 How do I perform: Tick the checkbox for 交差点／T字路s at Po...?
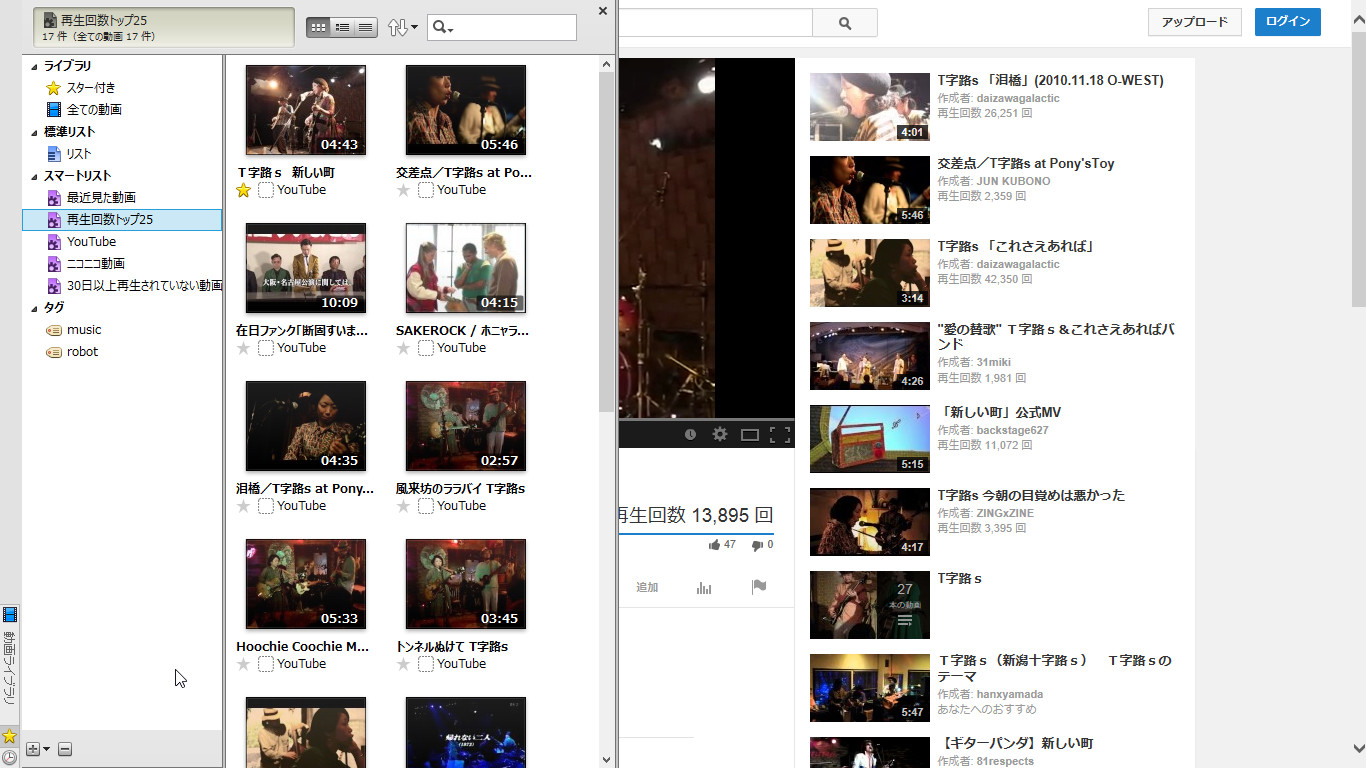tap(426, 190)
